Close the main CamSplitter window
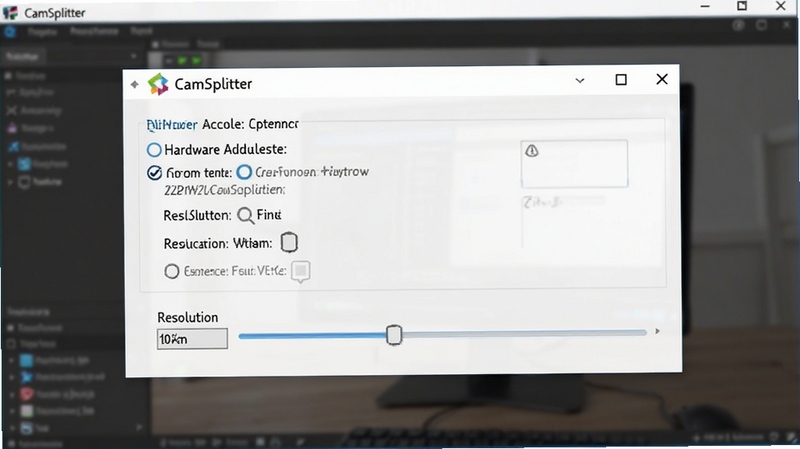This screenshot has height=449, width=800. click(x=781, y=6)
